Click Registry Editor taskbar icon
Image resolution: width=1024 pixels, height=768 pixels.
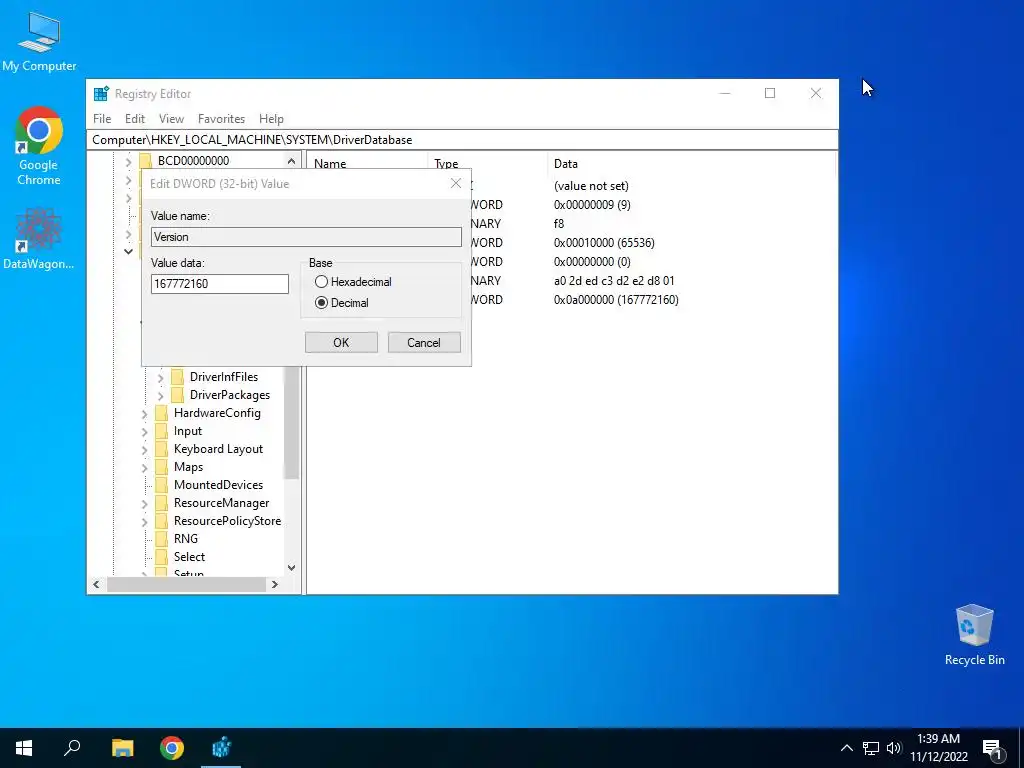coord(221,748)
